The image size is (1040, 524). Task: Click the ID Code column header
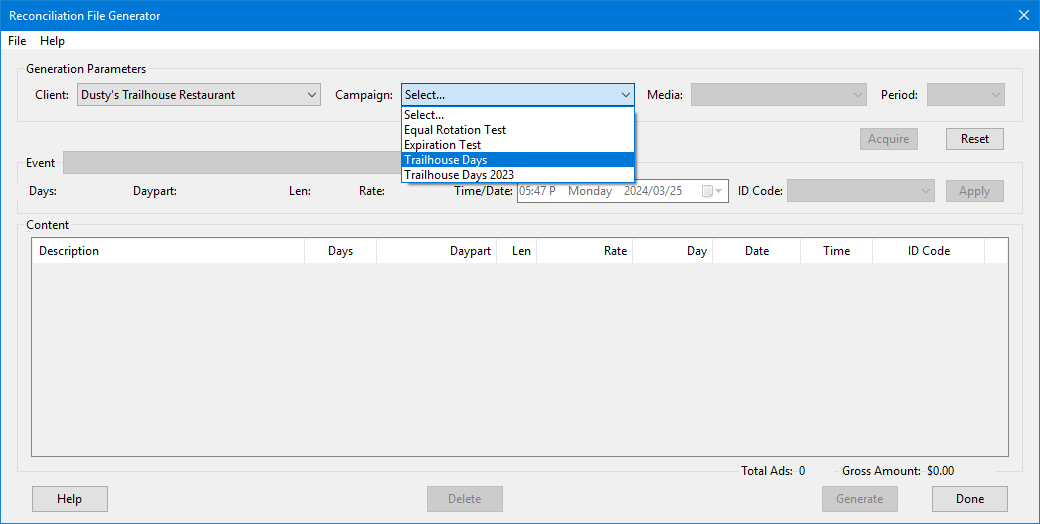click(928, 251)
